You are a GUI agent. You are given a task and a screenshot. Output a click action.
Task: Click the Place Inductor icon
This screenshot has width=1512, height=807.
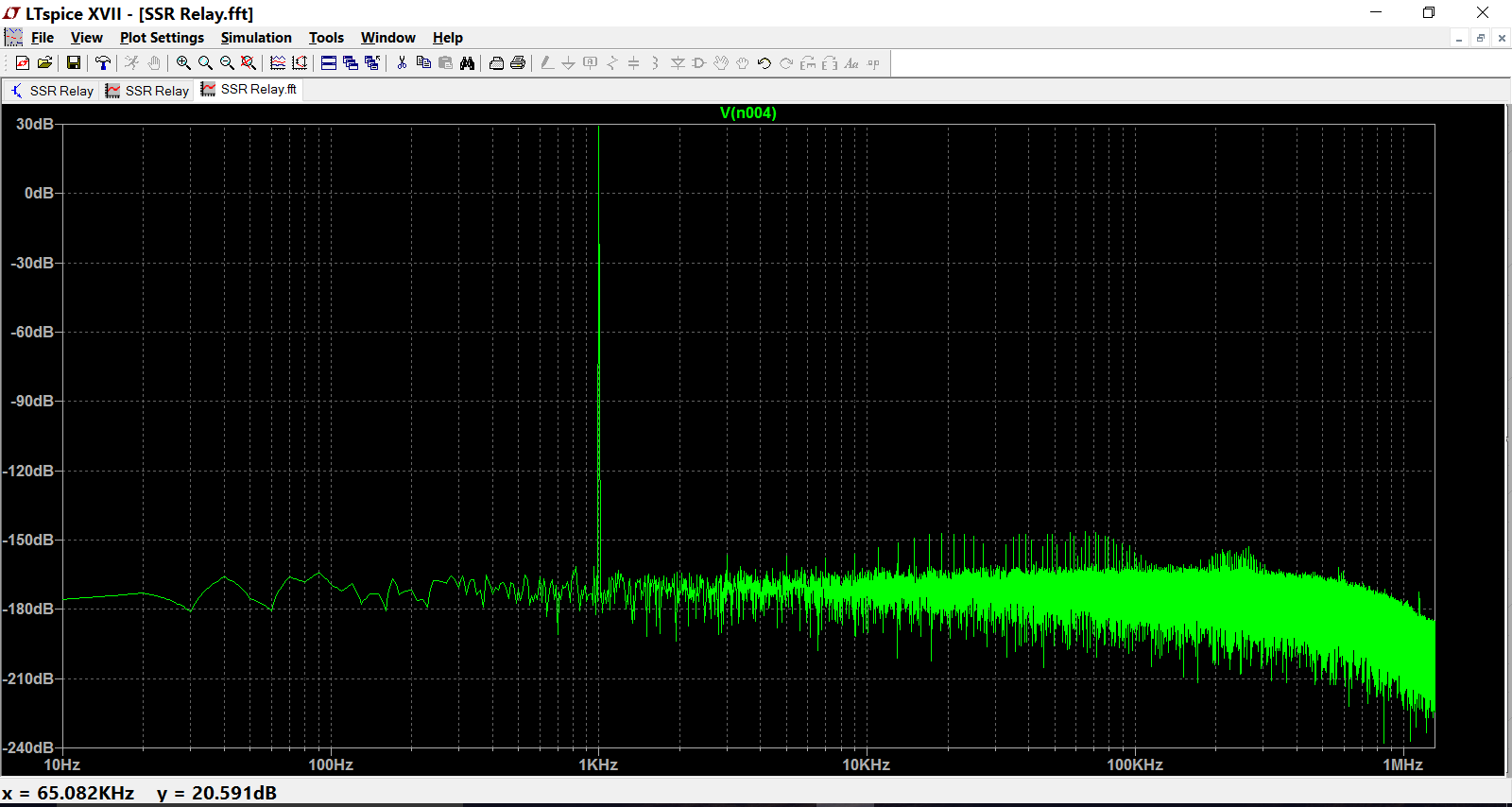[x=655, y=63]
